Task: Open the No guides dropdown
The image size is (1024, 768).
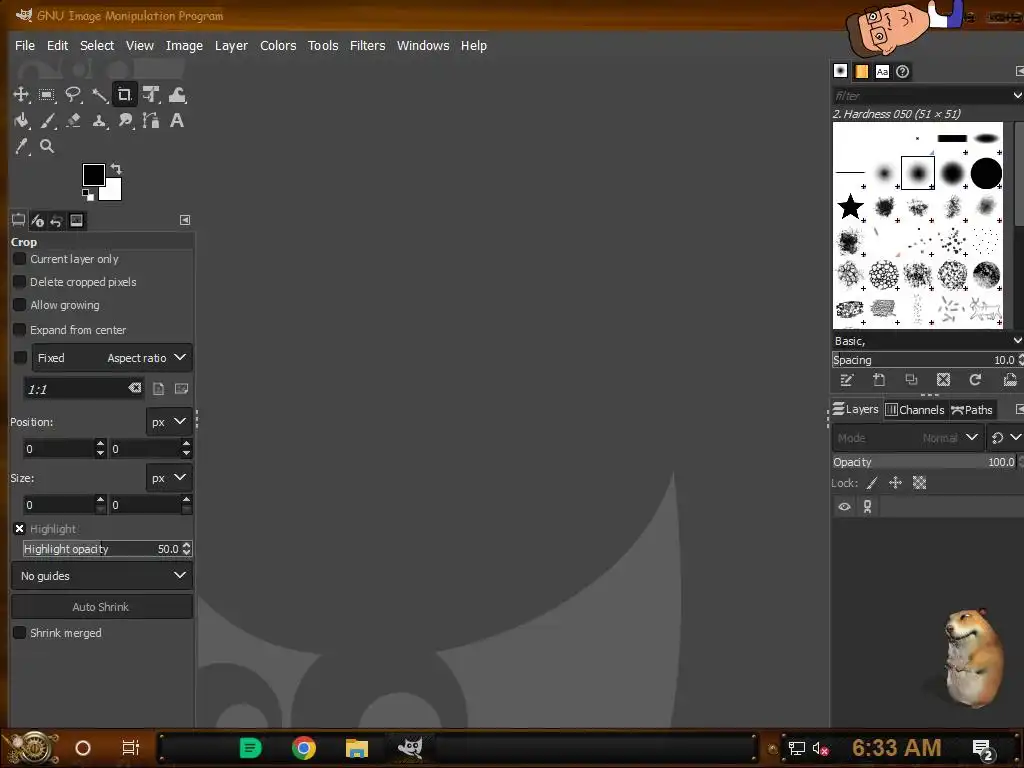Action: [102, 576]
